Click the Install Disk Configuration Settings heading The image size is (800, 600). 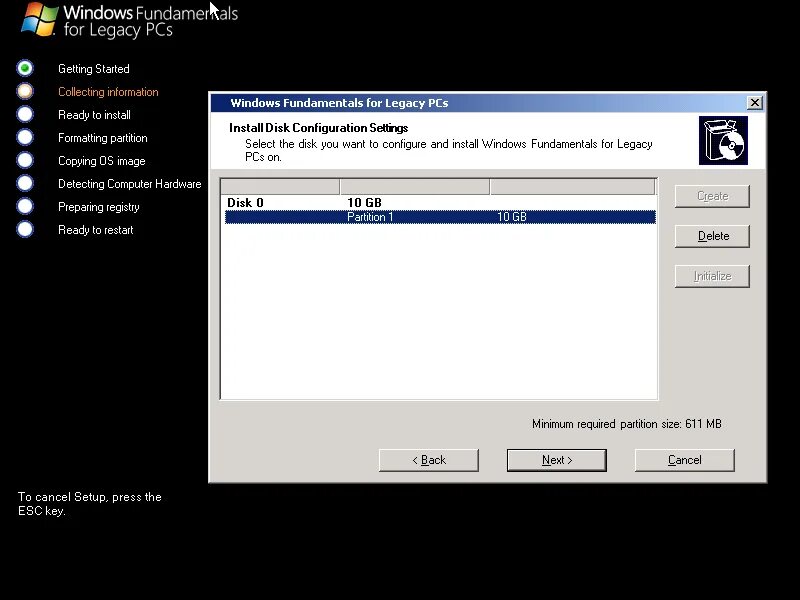318,128
